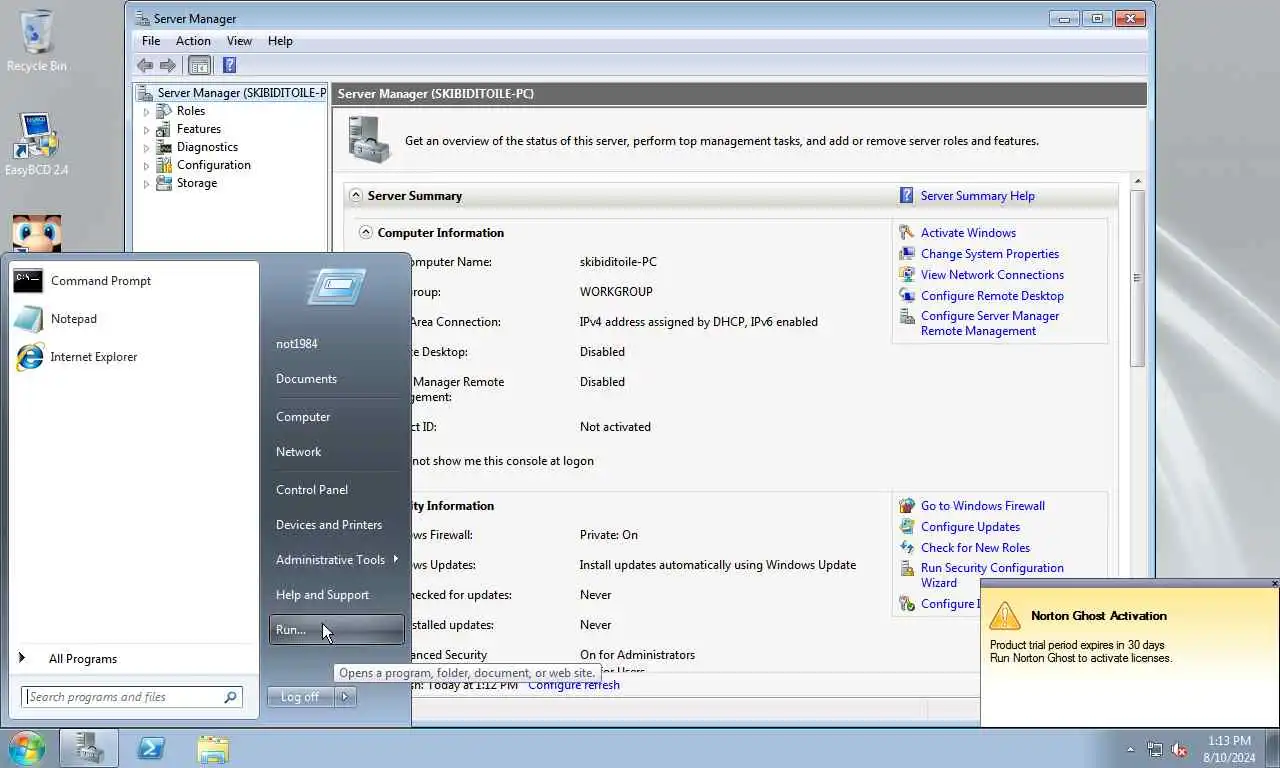Open the Action menu
Image resolution: width=1280 pixels, height=768 pixels.
(193, 41)
